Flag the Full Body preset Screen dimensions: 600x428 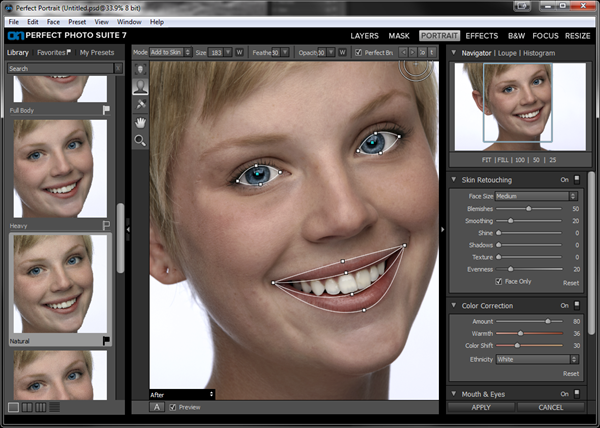click(107, 111)
